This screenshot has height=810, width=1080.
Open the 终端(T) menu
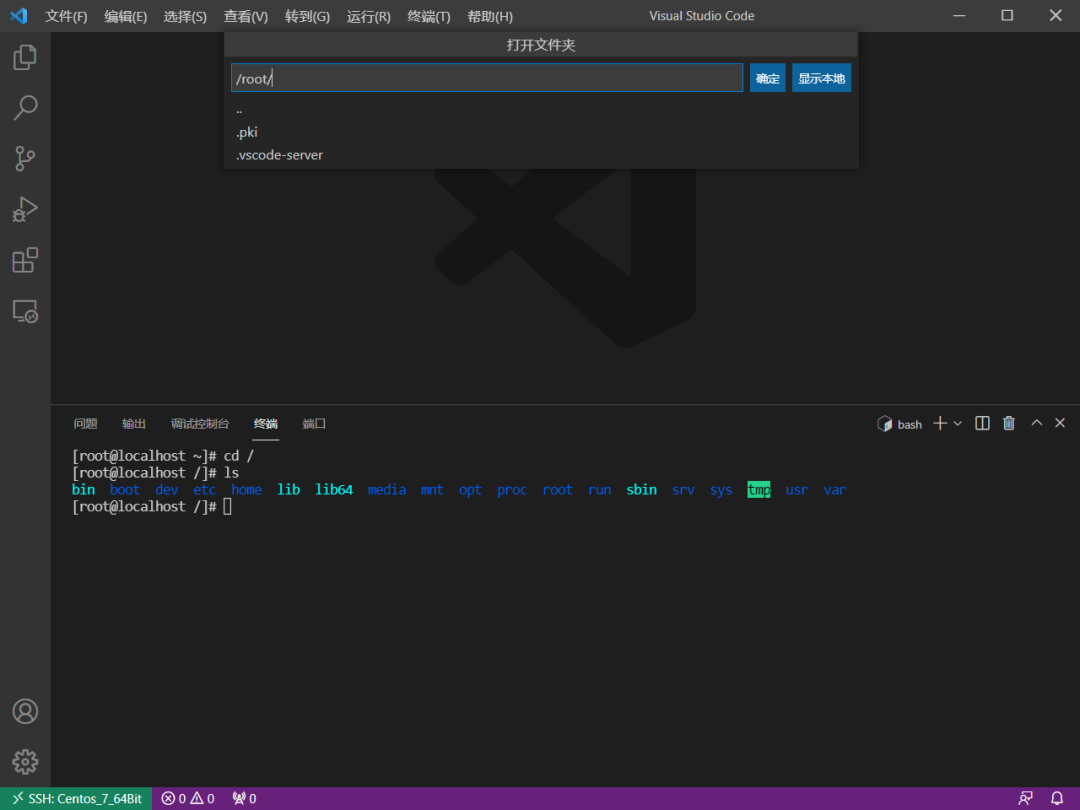429,16
